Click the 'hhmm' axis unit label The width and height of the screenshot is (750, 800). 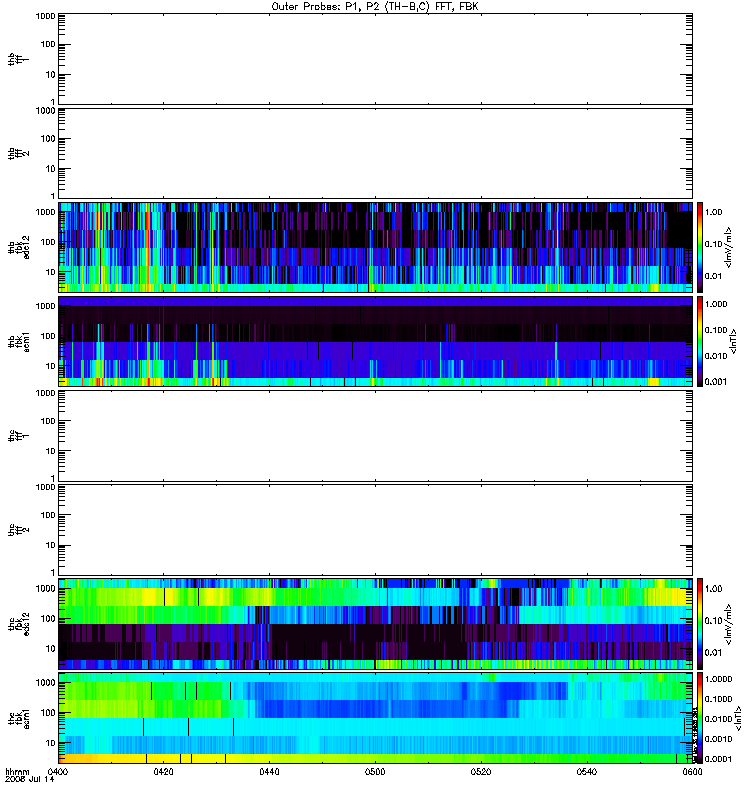(x=17, y=771)
